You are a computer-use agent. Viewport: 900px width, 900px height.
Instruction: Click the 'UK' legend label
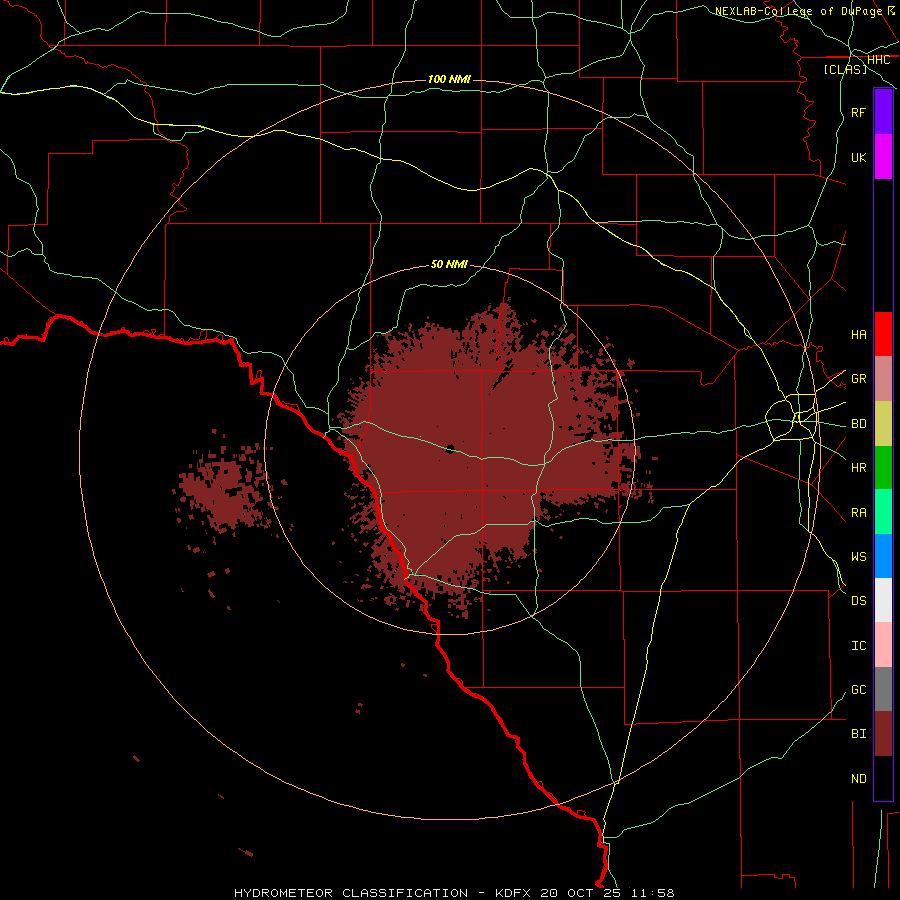(x=859, y=157)
